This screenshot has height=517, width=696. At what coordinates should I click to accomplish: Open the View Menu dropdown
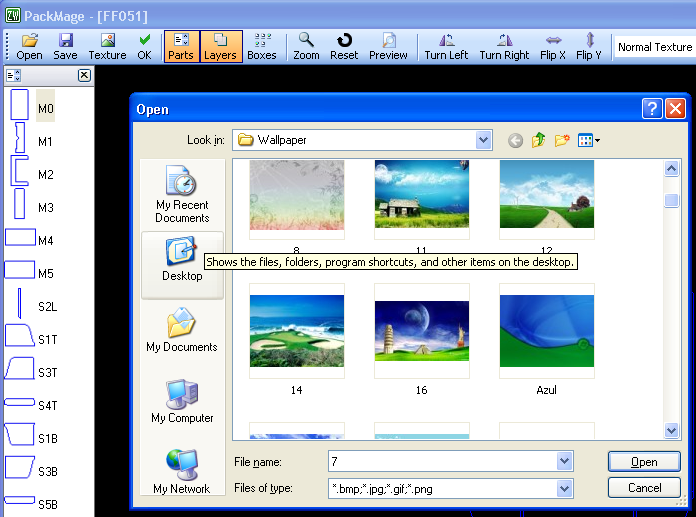tap(589, 141)
